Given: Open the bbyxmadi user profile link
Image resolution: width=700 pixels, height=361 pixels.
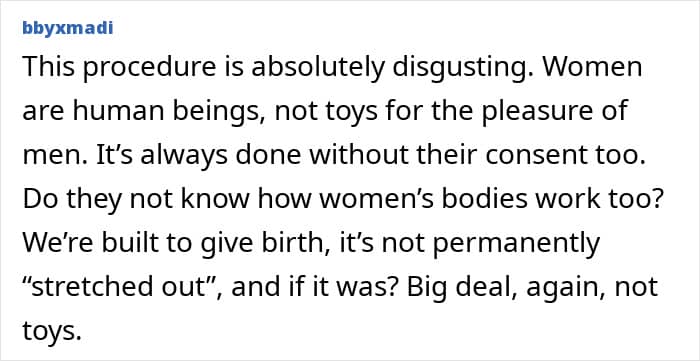Looking at the screenshot, I should pos(67,29).
